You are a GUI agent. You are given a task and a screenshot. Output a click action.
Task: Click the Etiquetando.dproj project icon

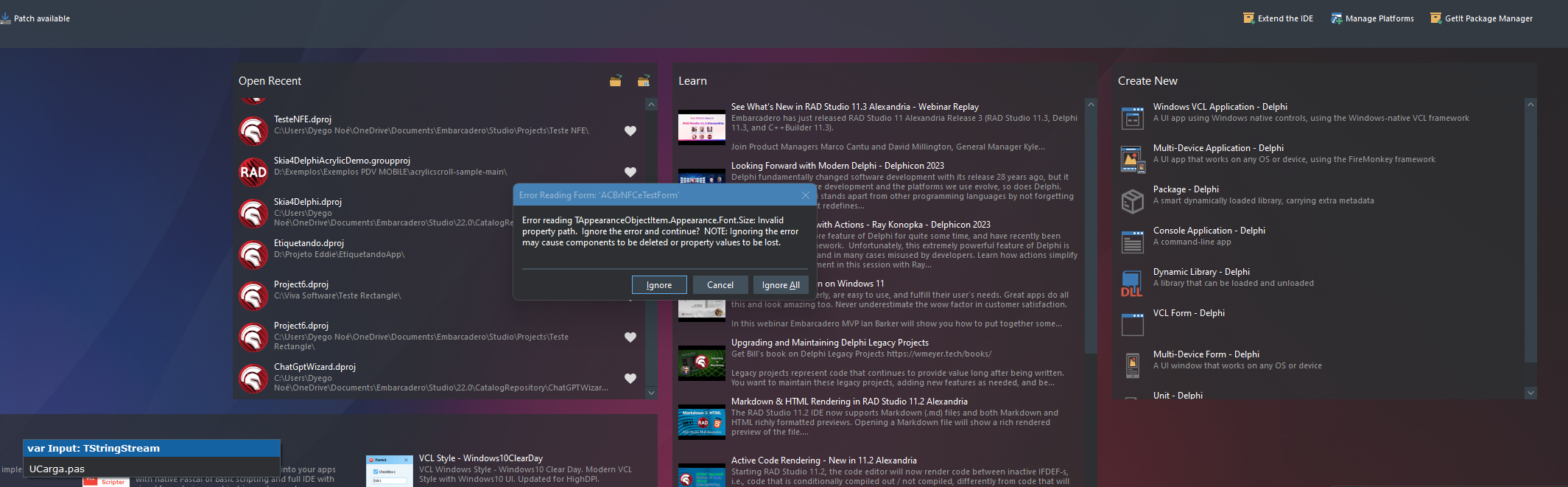coord(253,254)
